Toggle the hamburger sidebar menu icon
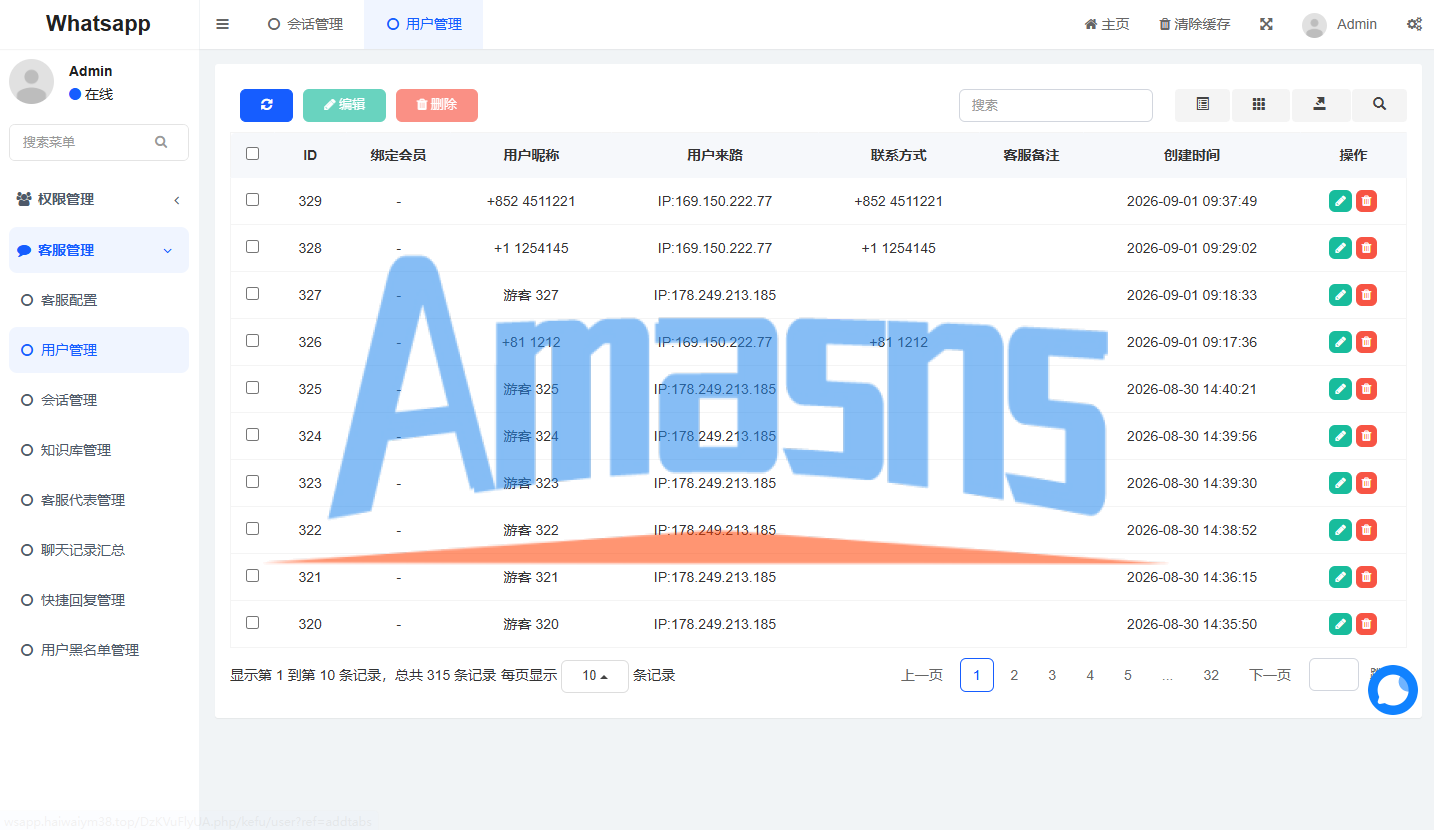This screenshot has width=1434, height=830. click(x=223, y=24)
